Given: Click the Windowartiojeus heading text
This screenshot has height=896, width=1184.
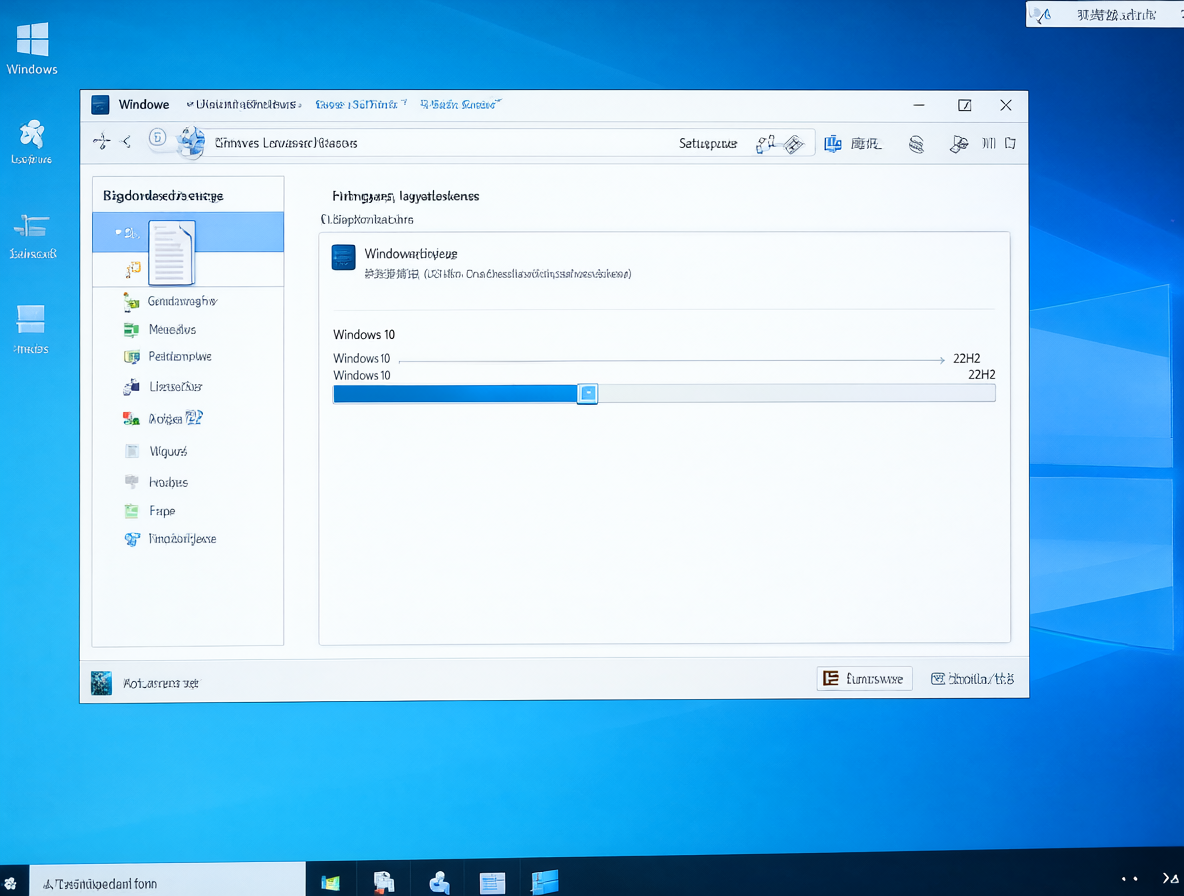Looking at the screenshot, I should pyautogui.click(x=411, y=254).
